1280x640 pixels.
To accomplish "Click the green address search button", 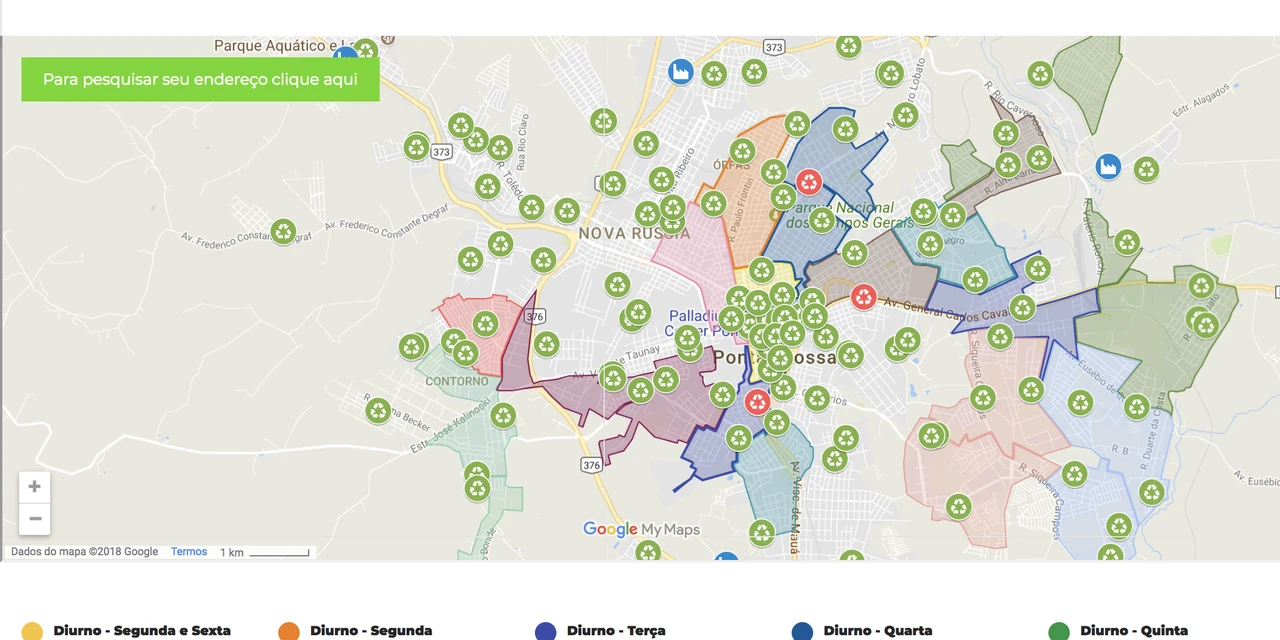I will click(x=200, y=79).
